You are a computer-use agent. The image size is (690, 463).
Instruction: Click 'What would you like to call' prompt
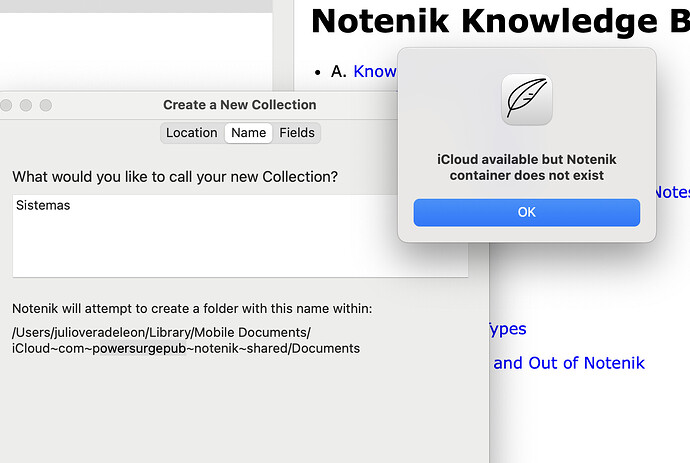[x=175, y=177]
